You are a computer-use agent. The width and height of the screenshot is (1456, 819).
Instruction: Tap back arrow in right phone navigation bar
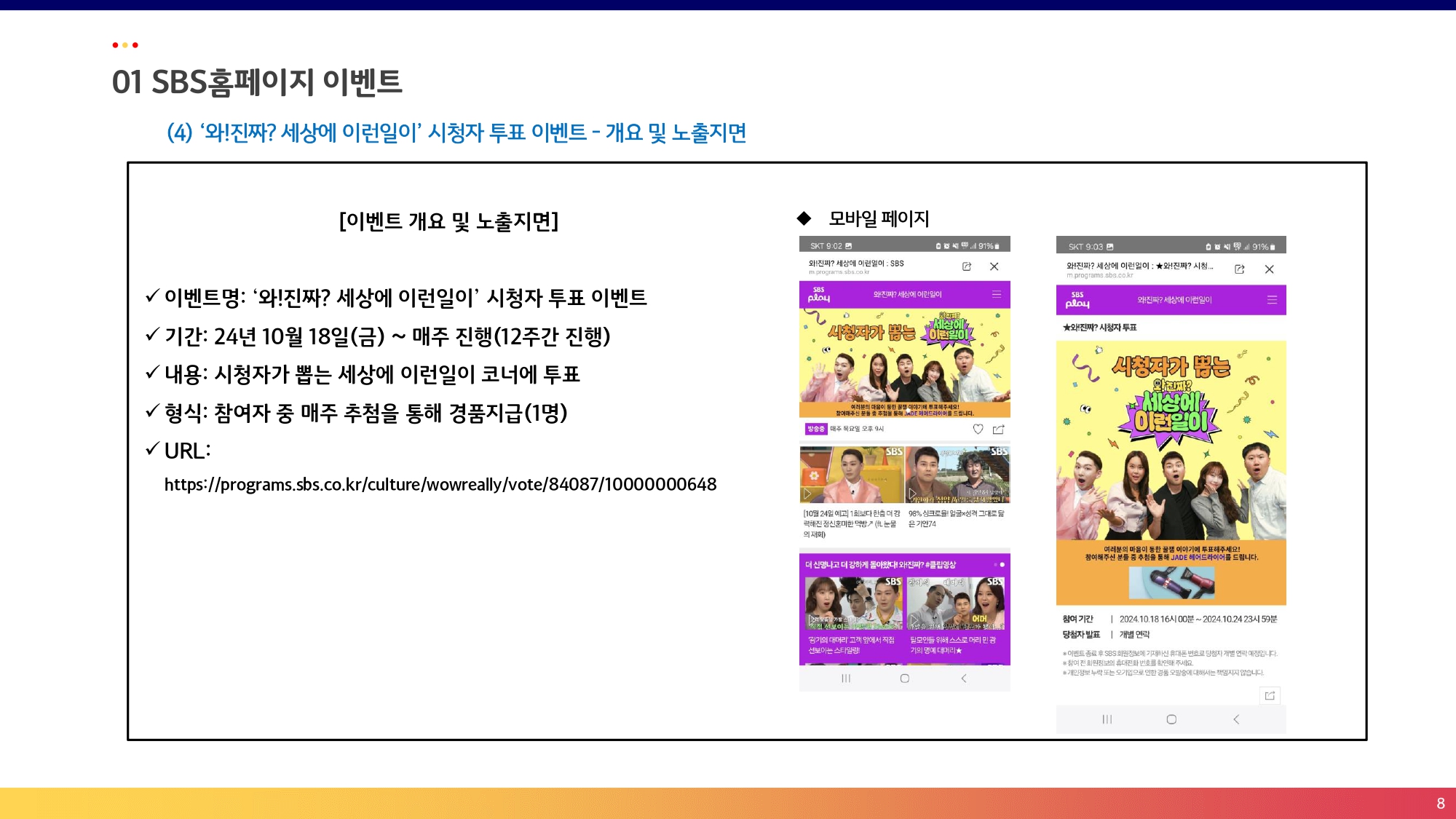pos(1236,719)
